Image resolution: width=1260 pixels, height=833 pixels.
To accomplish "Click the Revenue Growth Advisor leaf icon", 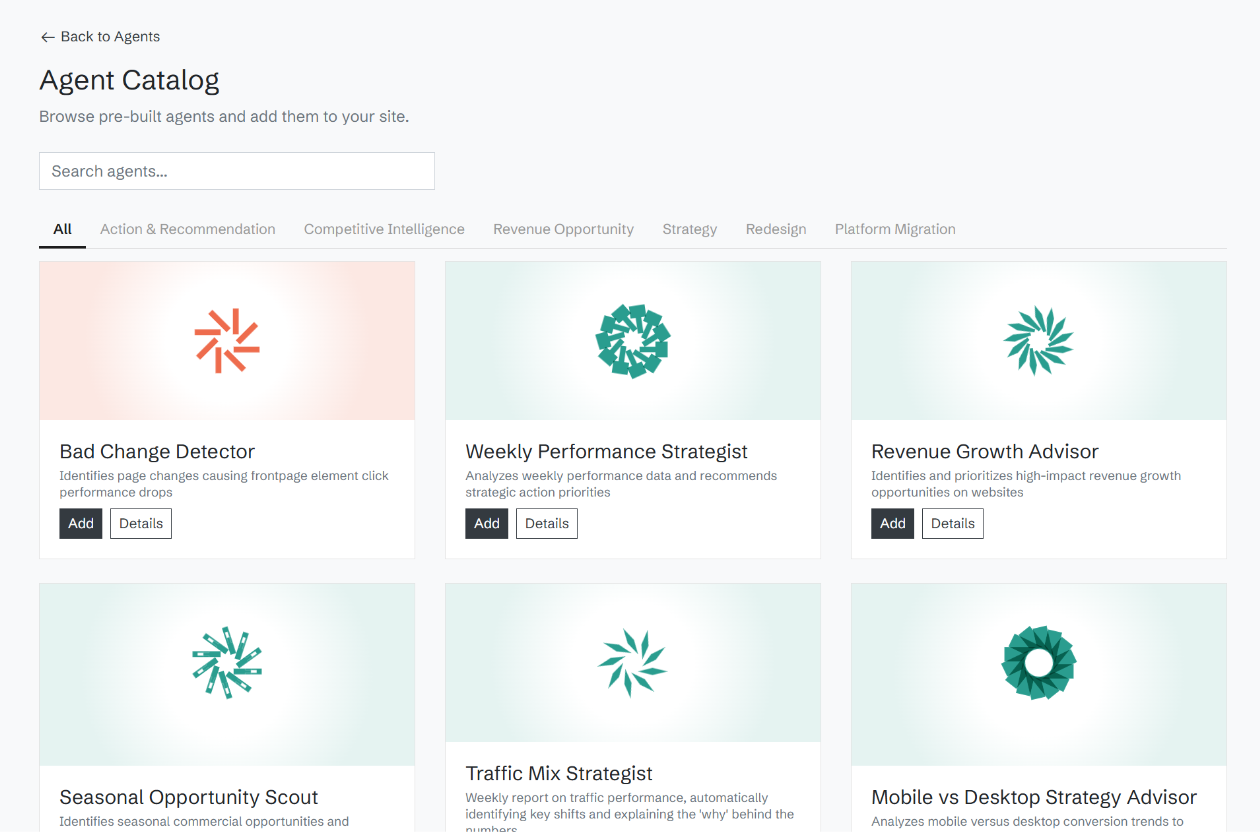I will point(1039,341).
